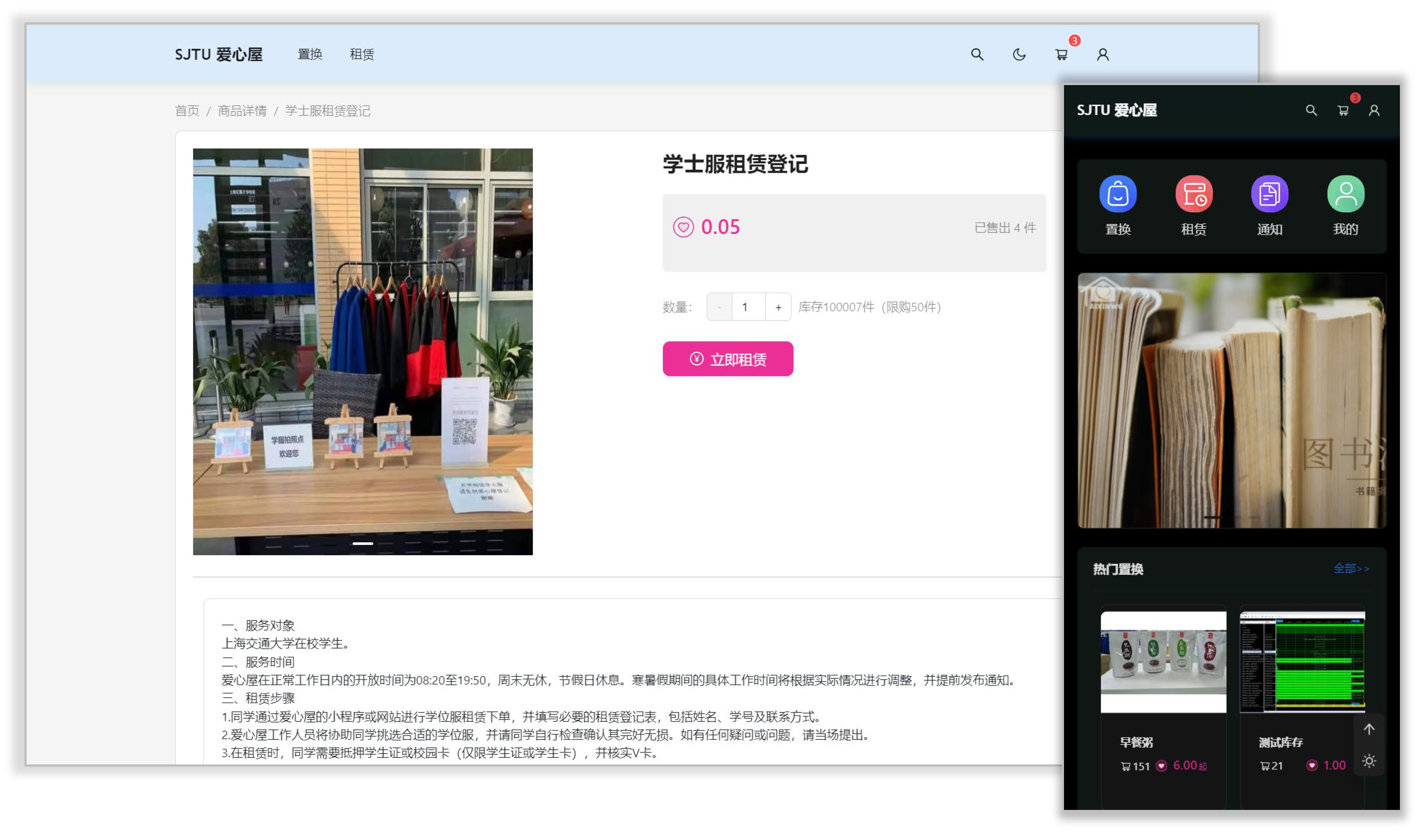
Task: Click the 首页 breadcrumb link
Action: pyautogui.click(x=187, y=111)
